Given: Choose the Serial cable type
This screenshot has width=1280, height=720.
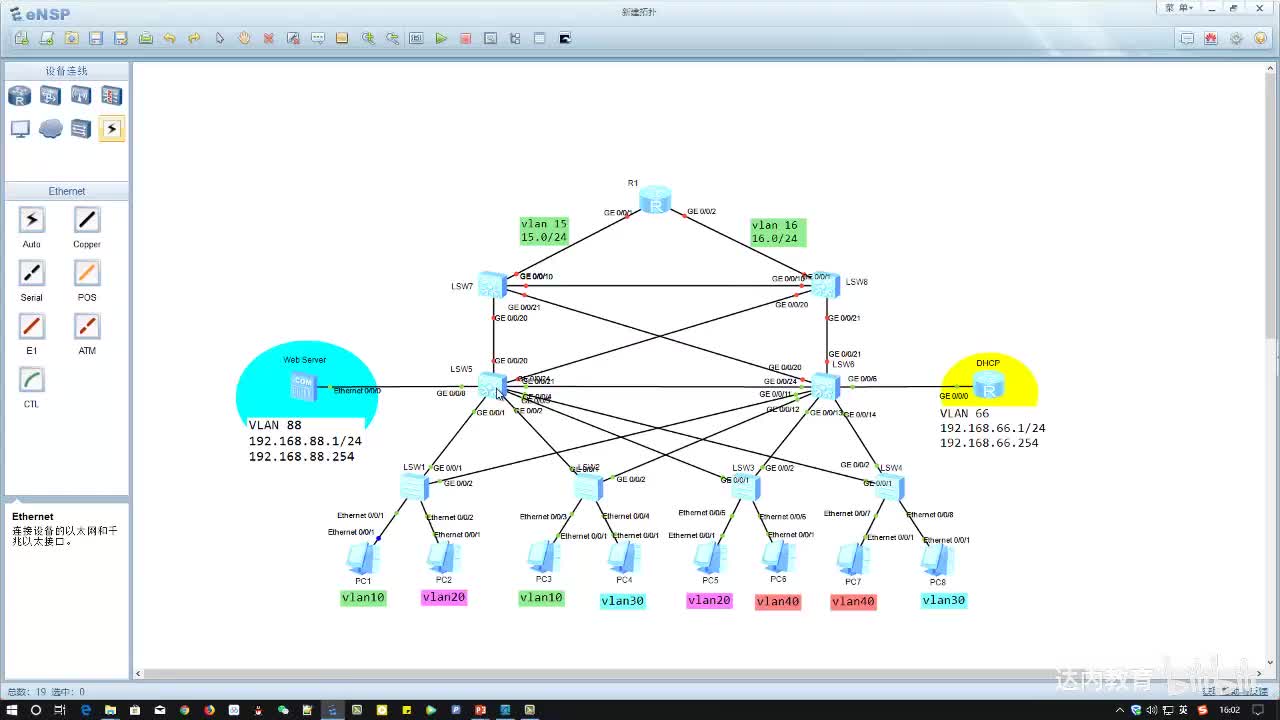Looking at the screenshot, I should pos(32,273).
